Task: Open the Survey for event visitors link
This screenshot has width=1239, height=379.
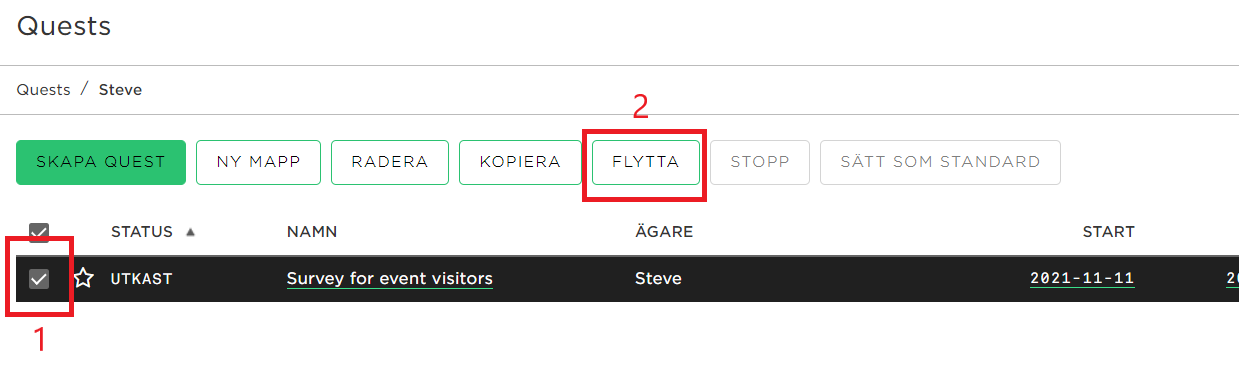Action: pyautogui.click(x=390, y=278)
